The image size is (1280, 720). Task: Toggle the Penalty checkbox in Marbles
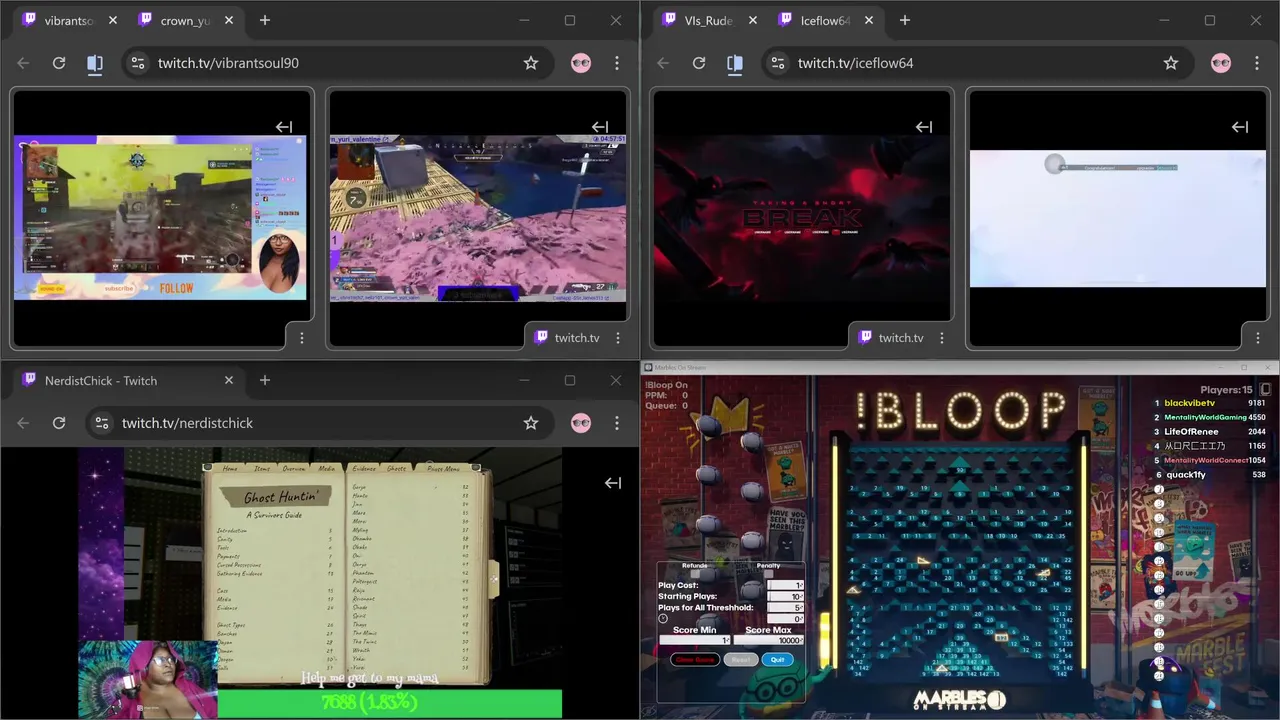click(x=769, y=574)
